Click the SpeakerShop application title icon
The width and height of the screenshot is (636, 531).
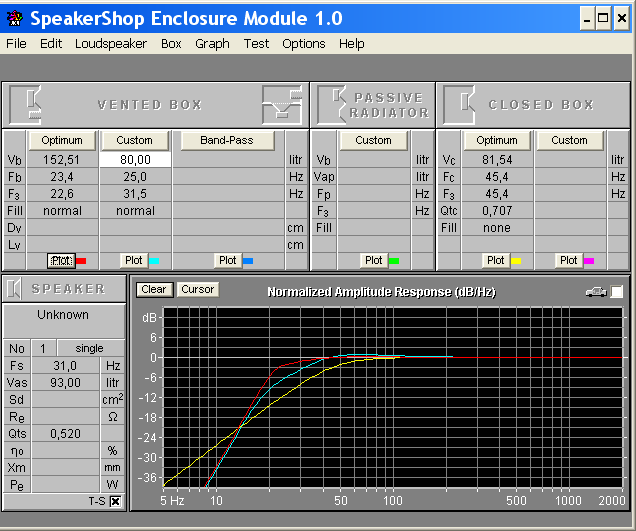click(x=15, y=18)
